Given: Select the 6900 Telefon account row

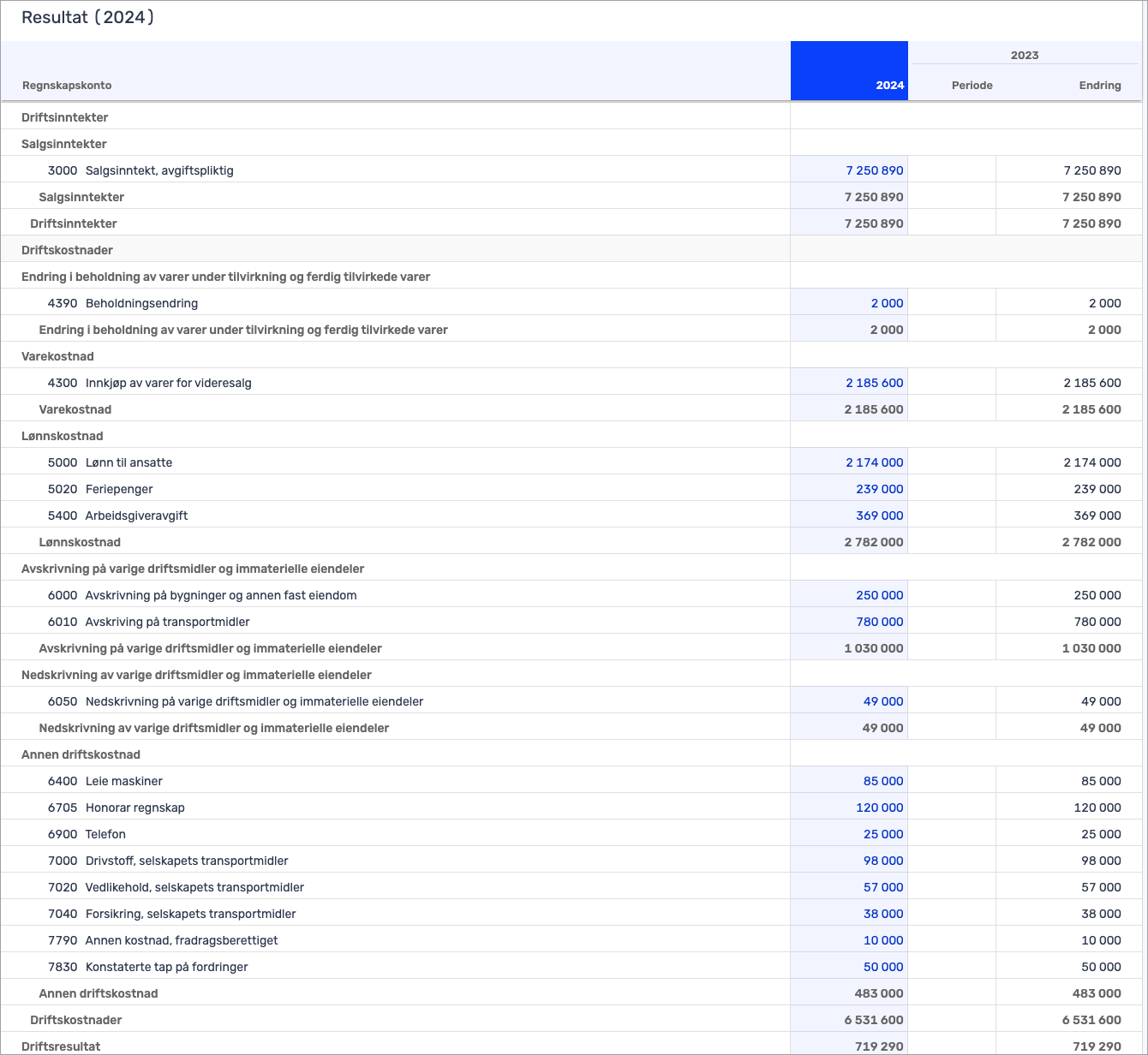Looking at the screenshot, I should (105, 834).
